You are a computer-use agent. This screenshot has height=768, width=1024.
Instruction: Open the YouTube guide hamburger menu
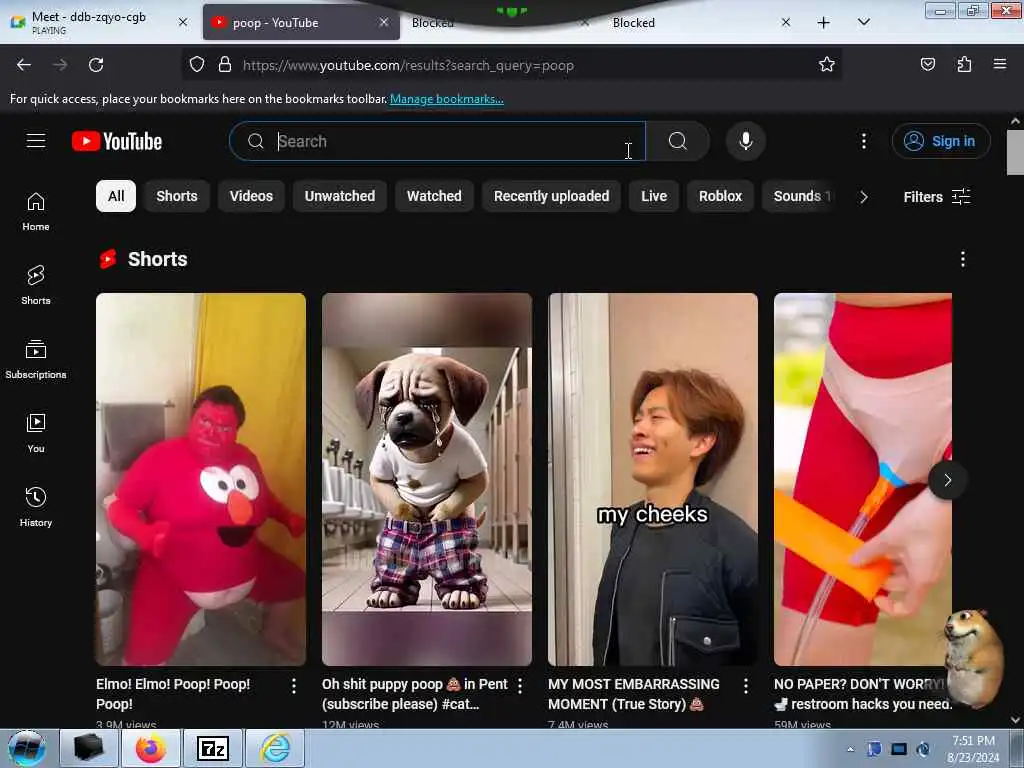click(x=36, y=140)
